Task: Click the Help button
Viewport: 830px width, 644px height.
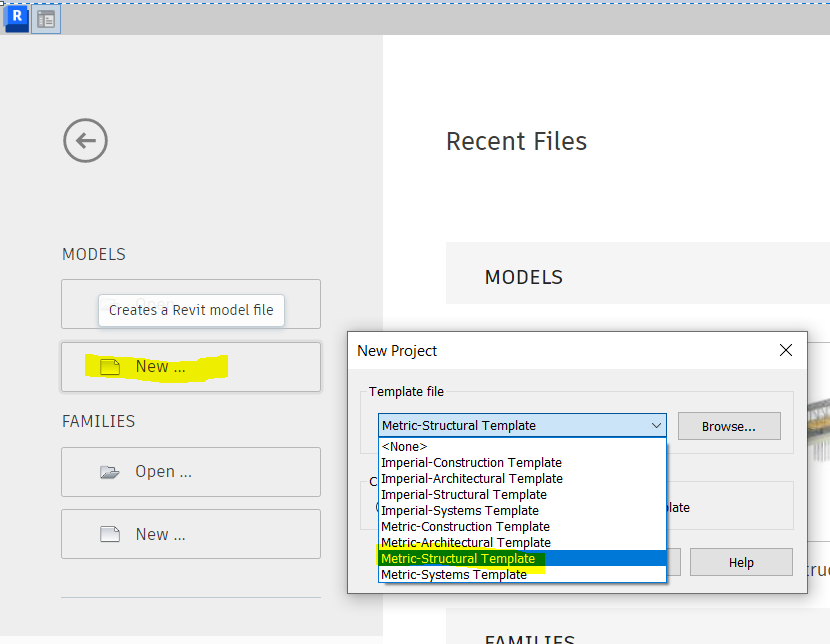Action: 741,561
